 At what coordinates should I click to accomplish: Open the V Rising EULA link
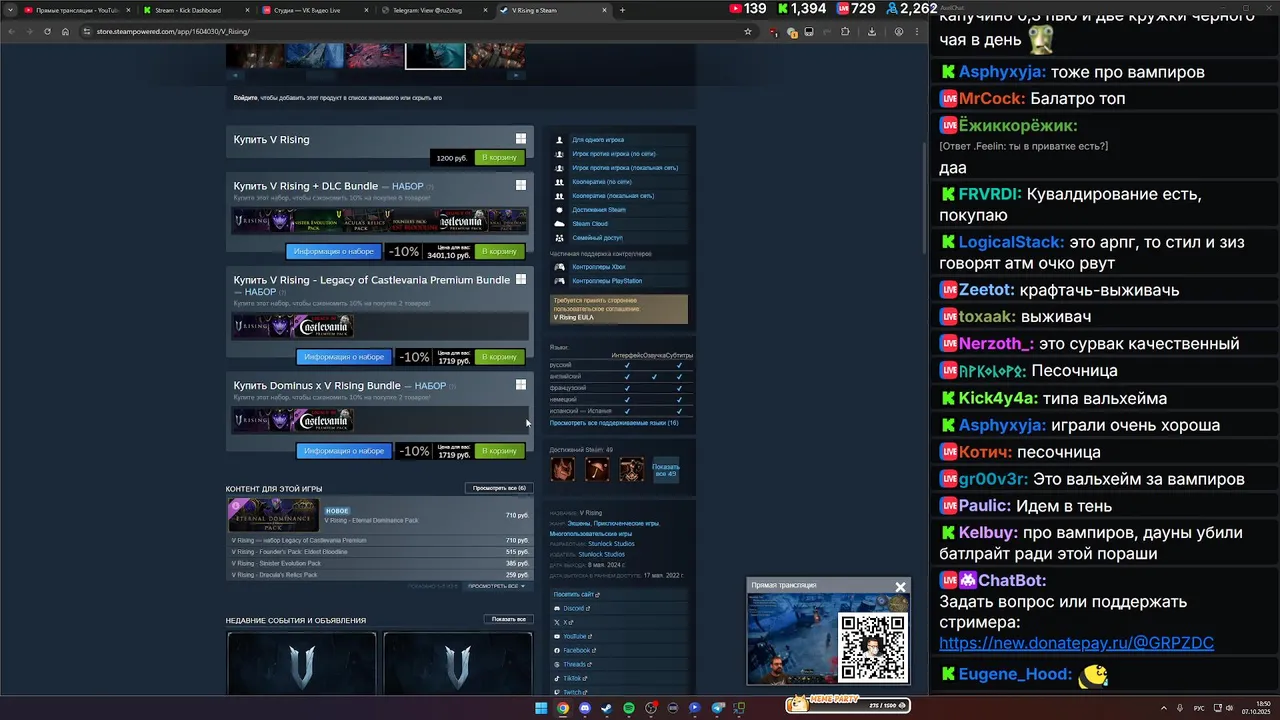click(573, 317)
